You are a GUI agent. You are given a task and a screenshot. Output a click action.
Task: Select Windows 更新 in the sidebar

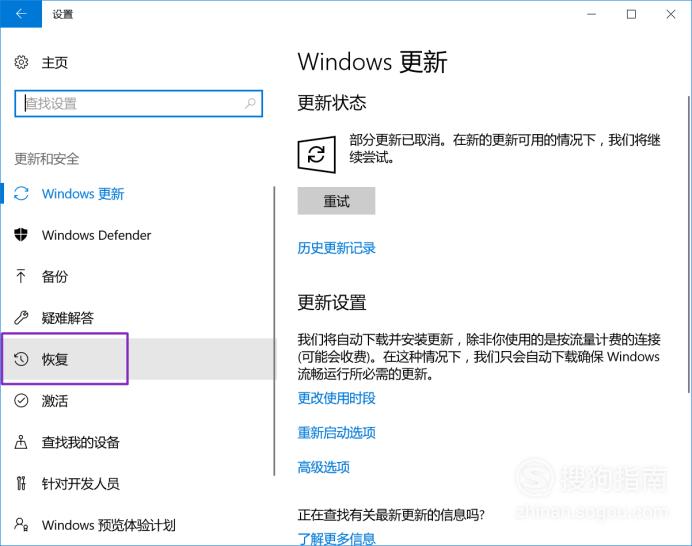click(x=83, y=194)
